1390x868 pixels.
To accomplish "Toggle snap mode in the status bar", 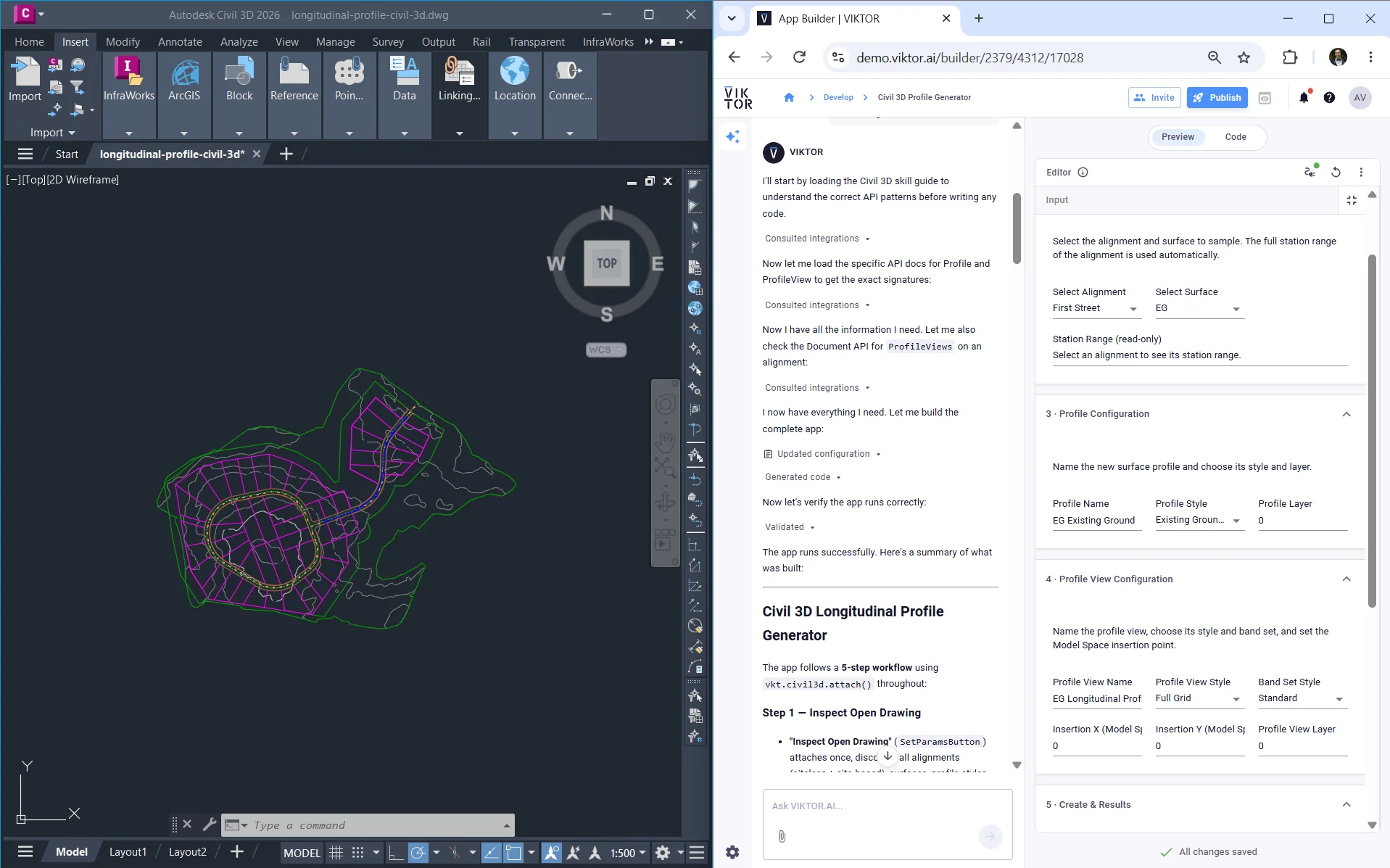I will tap(358, 853).
